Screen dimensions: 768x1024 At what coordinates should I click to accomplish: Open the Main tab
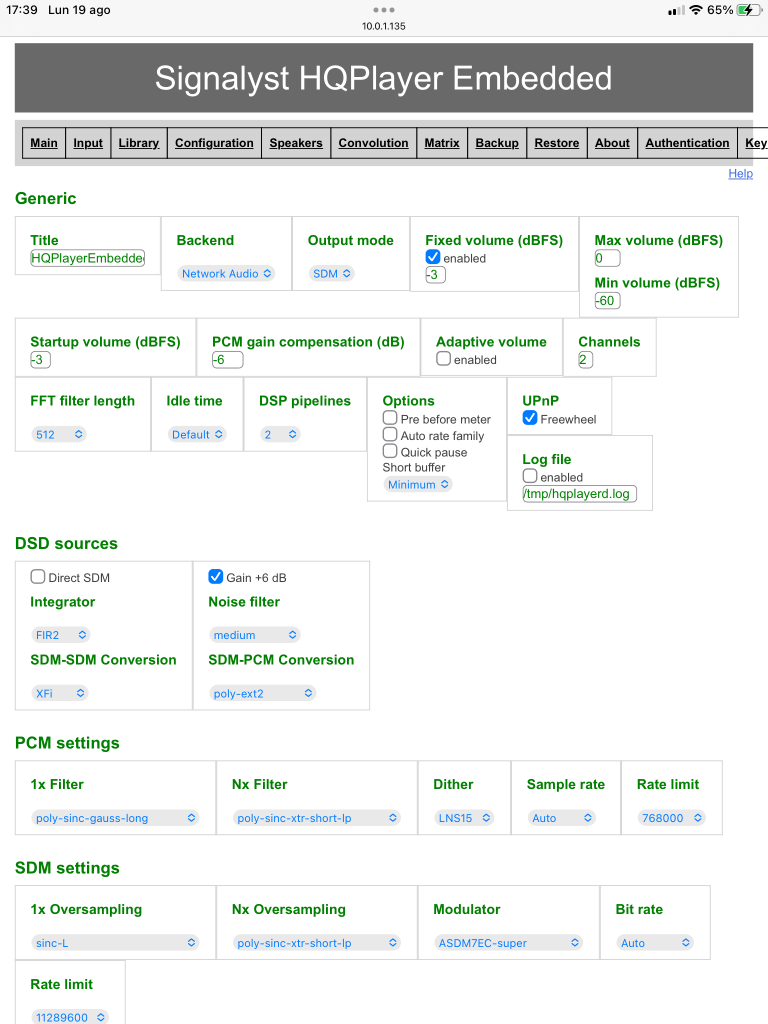point(44,143)
